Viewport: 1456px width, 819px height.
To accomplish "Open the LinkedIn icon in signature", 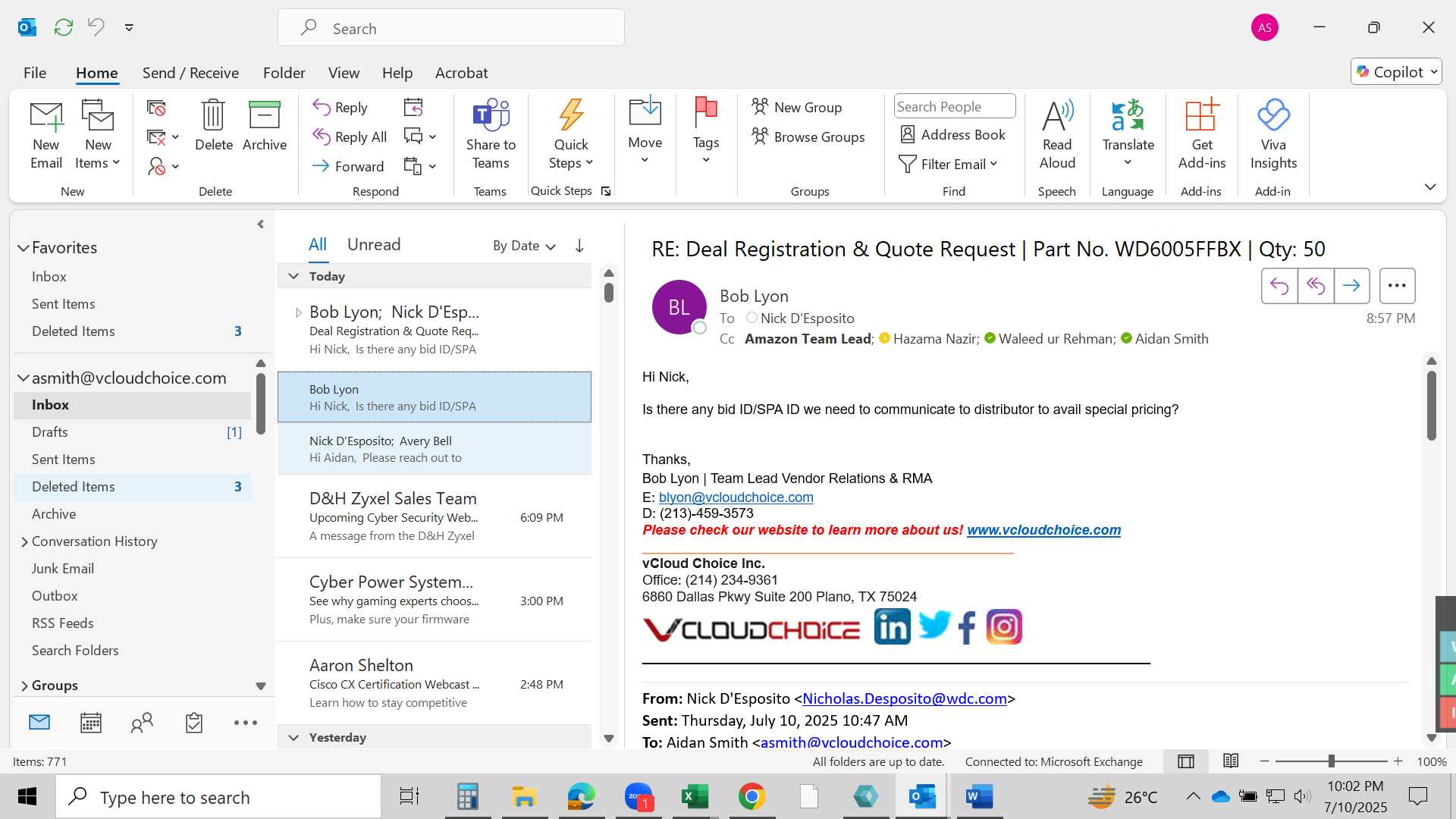I will point(892,627).
